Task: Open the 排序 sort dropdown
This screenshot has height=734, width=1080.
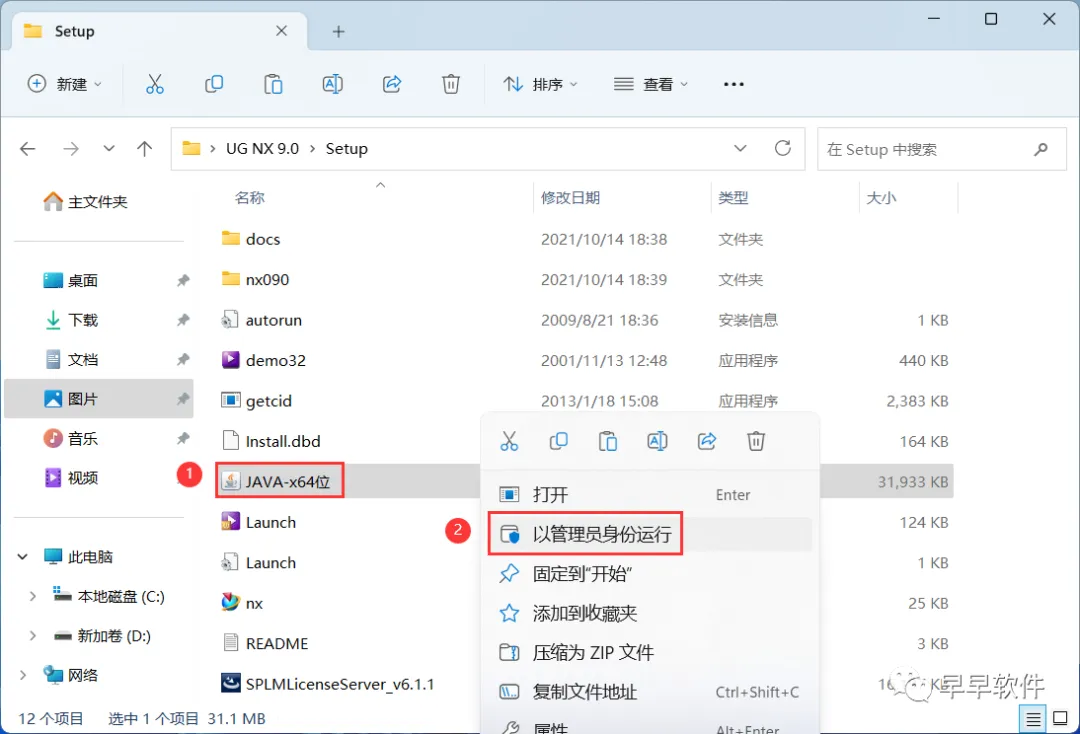Action: (540, 84)
